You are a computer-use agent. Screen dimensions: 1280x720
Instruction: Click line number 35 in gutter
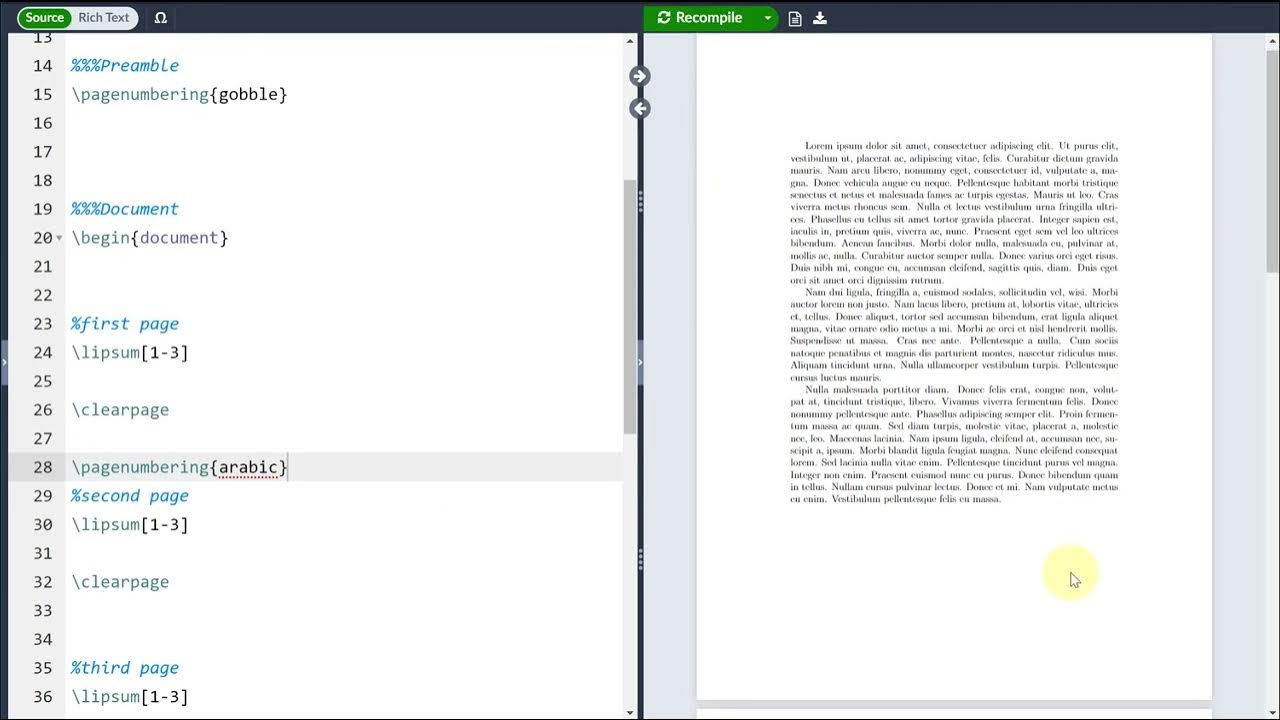click(42, 668)
